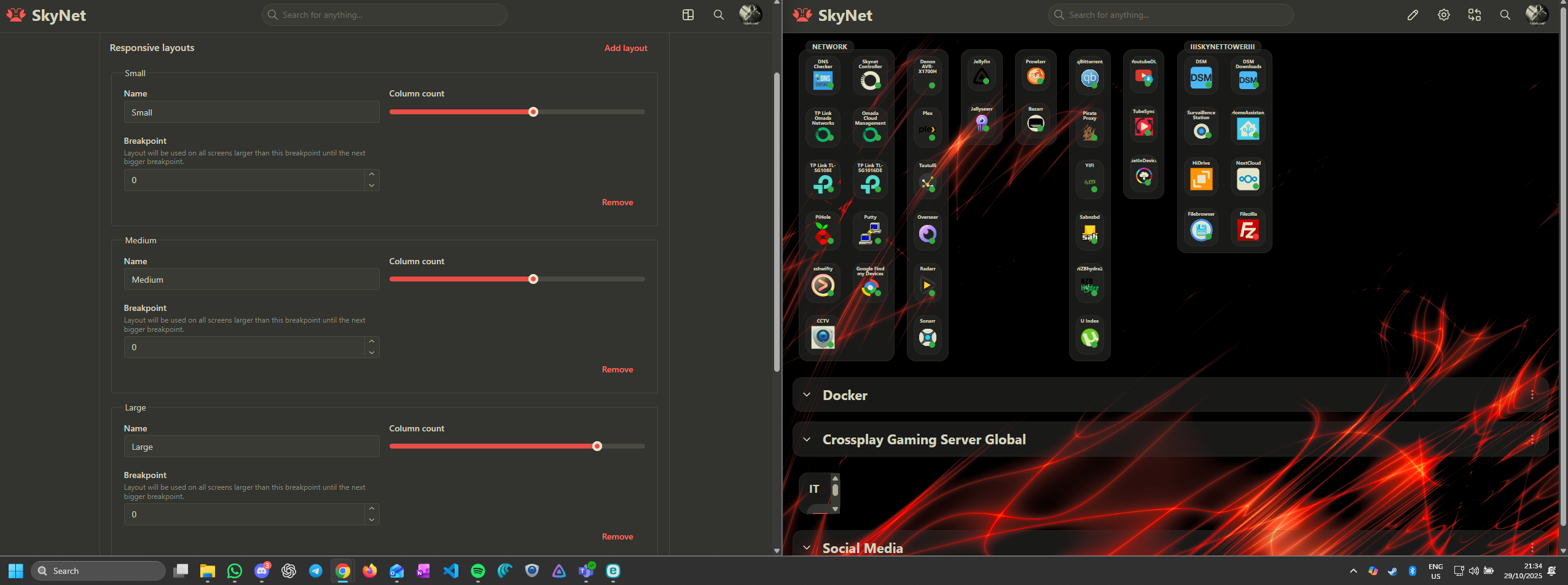The image size is (1568, 585).
Task: Open the HiDrive app tile
Action: pos(1201,177)
